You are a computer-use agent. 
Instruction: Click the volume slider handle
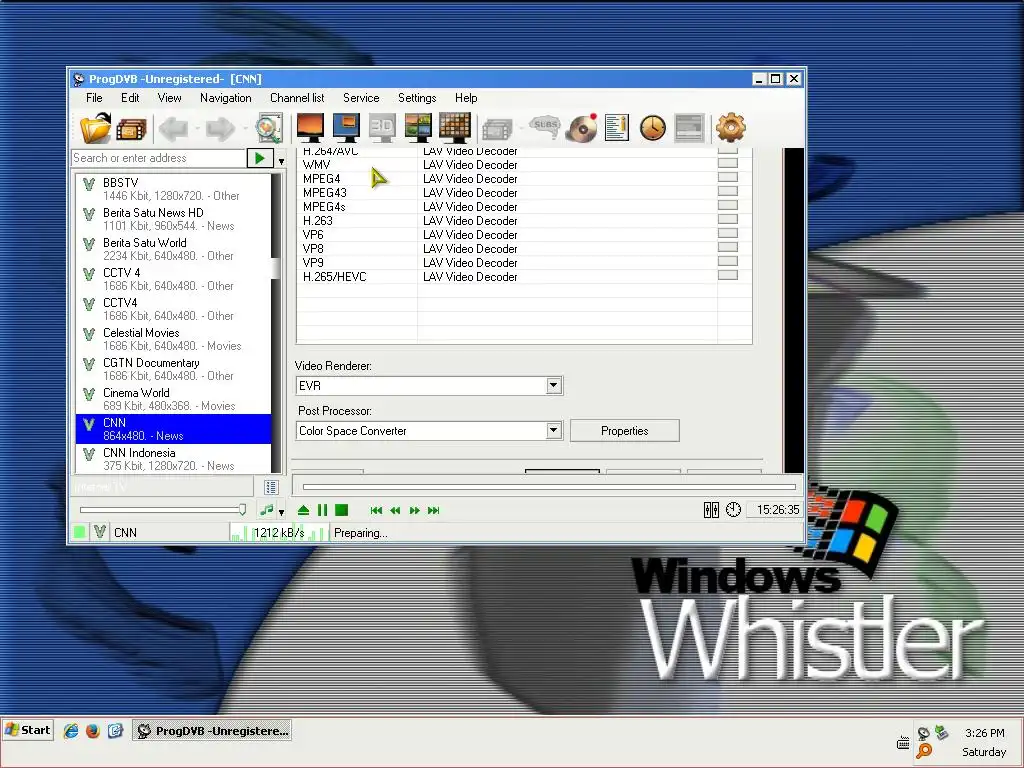(x=242, y=509)
